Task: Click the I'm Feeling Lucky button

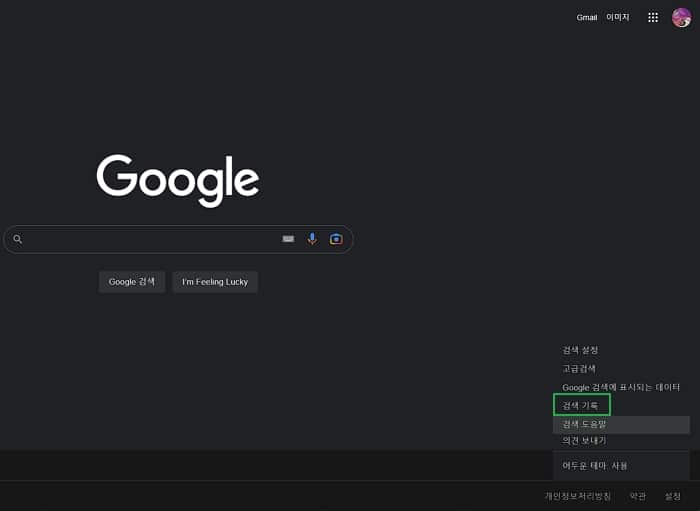Action: (x=215, y=282)
